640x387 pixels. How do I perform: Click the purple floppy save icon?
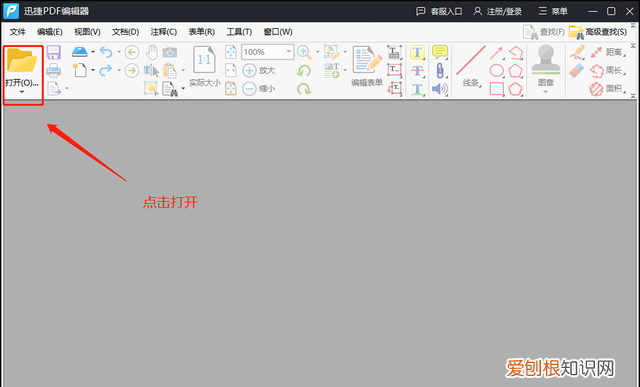[53, 52]
